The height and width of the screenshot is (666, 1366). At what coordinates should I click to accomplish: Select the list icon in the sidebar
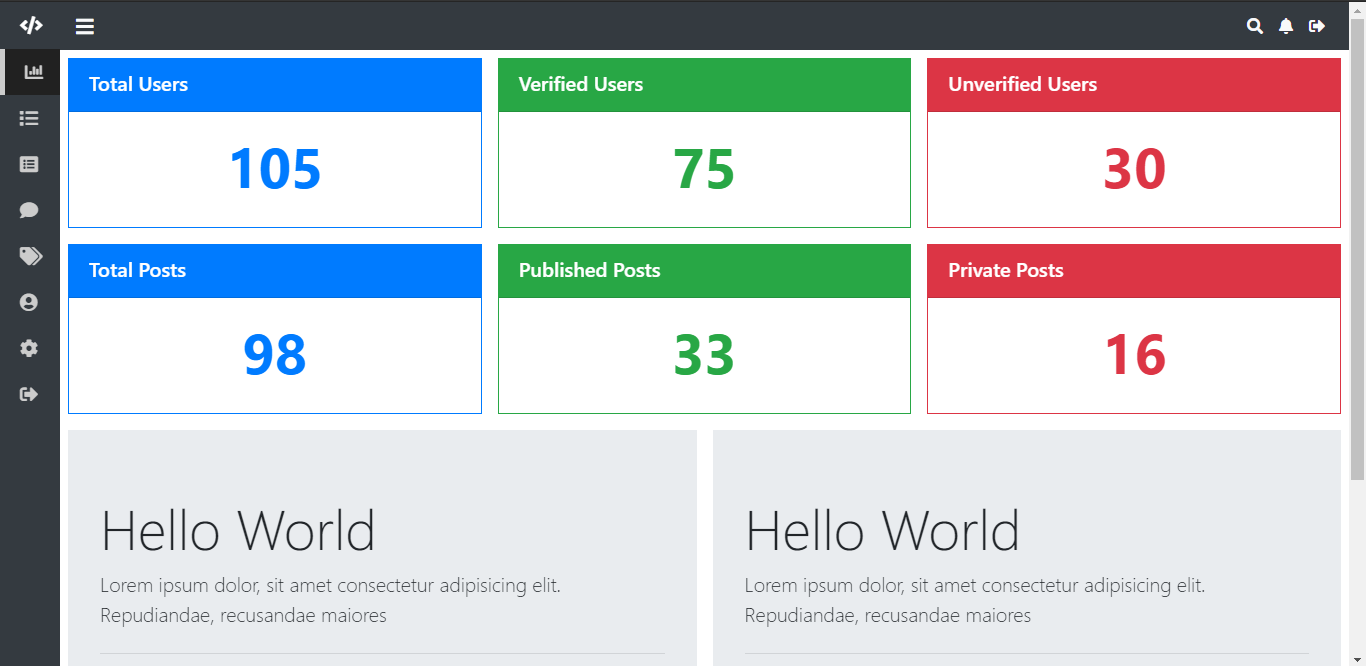tap(29, 117)
